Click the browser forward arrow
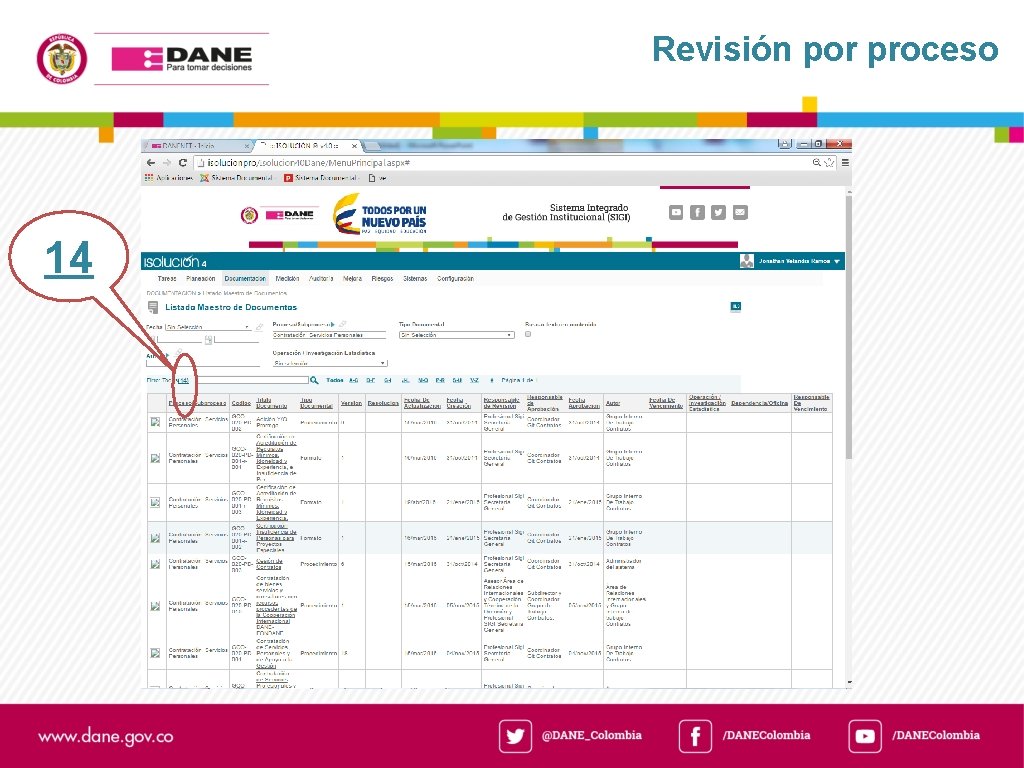Viewport: 1024px width, 768px height. point(167,163)
